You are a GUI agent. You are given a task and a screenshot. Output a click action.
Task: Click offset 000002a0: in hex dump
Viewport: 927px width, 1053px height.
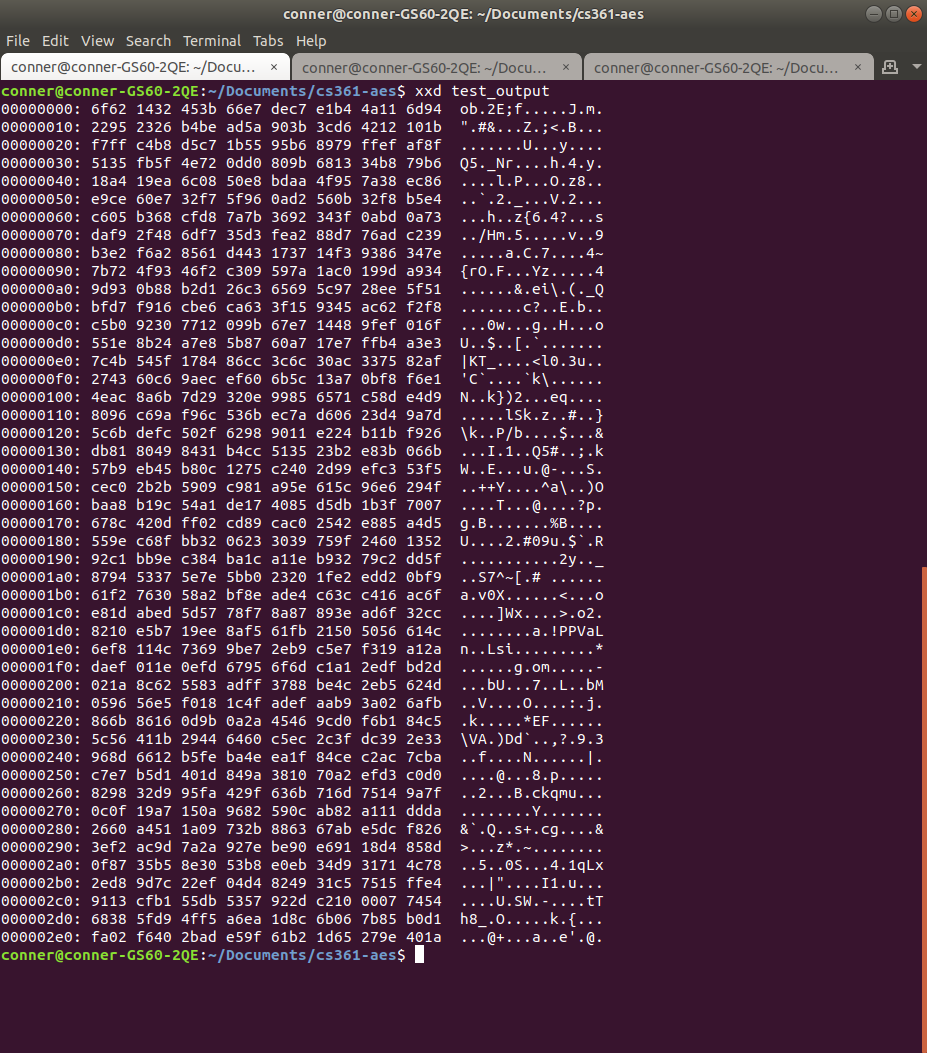[41, 866]
